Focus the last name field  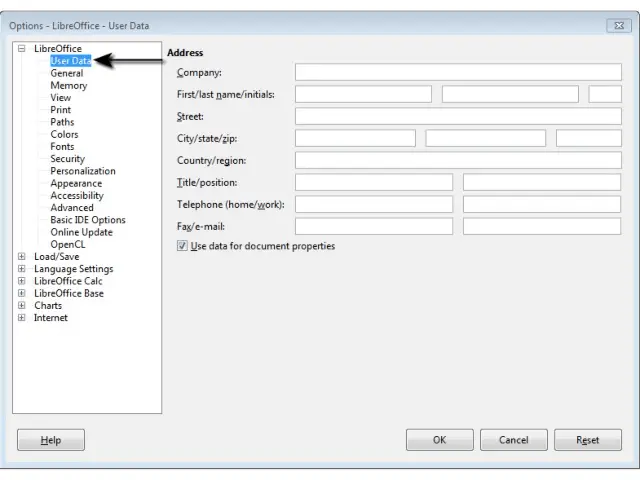pos(510,94)
